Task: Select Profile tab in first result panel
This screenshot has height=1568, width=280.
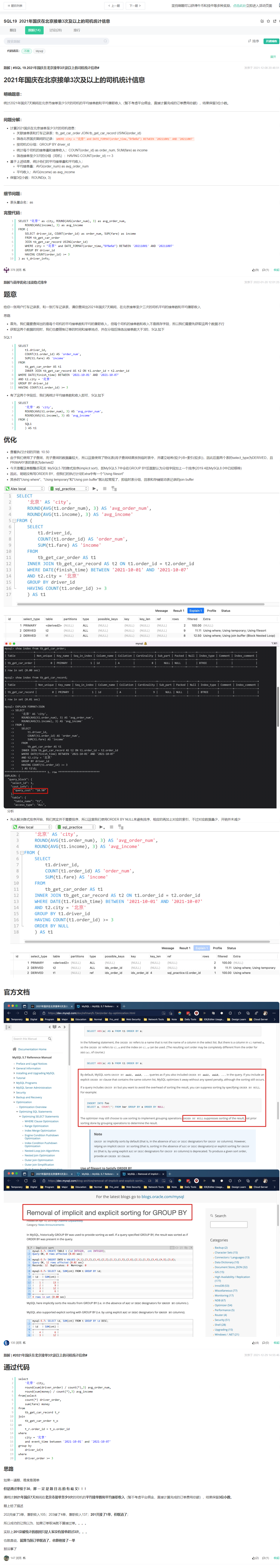Action: point(211,610)
